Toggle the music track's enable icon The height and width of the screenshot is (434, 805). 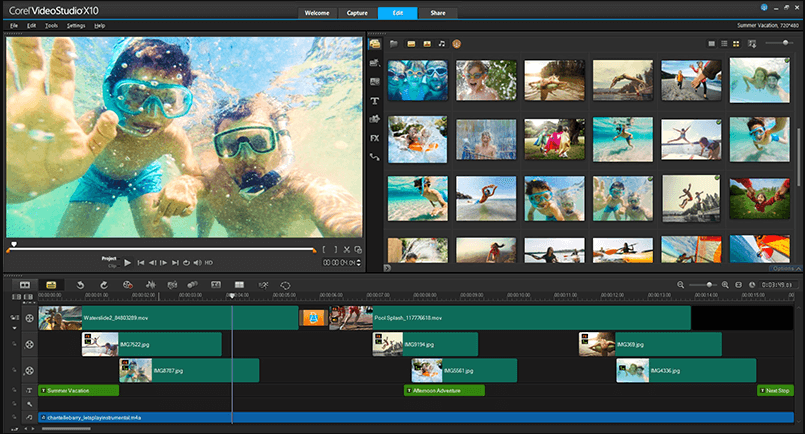[29, 417]
